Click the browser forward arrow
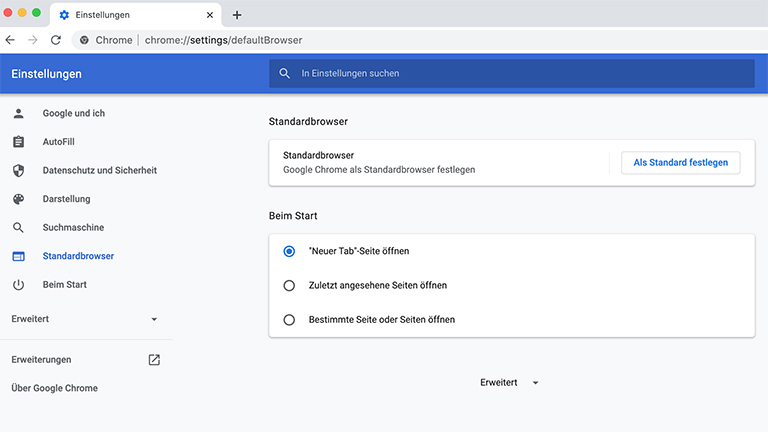The width and height of the screenshot is (768, 432). [x=33, y=40]
